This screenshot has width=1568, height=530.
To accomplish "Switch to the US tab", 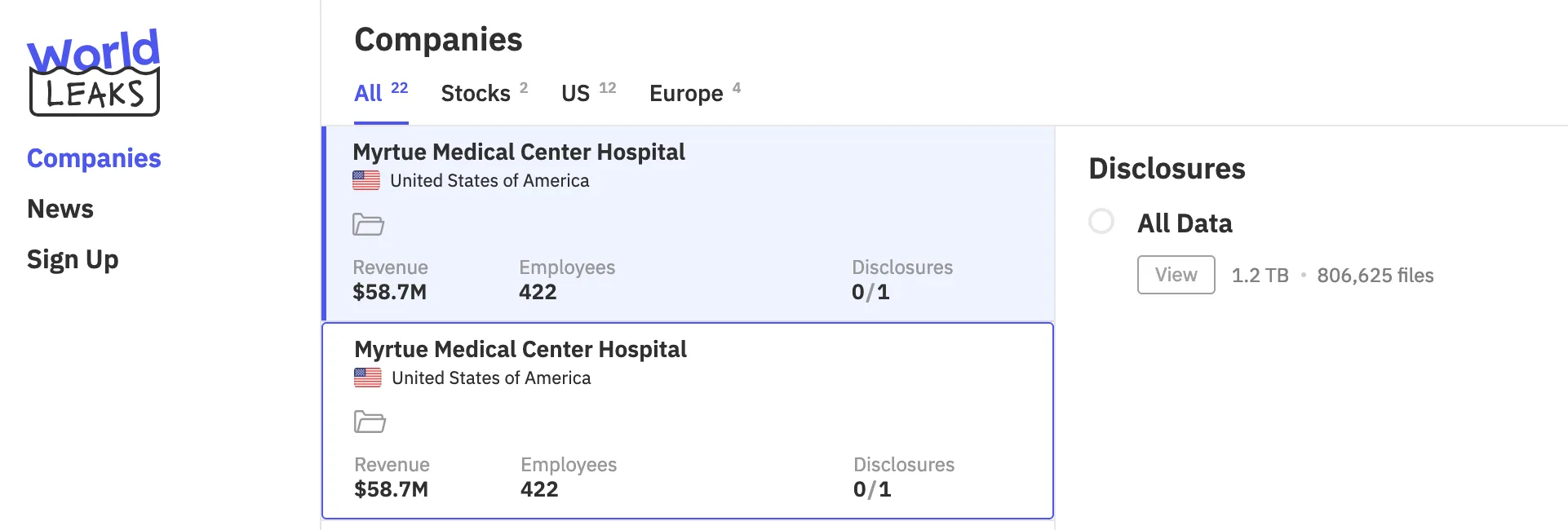I will point(589,93).
